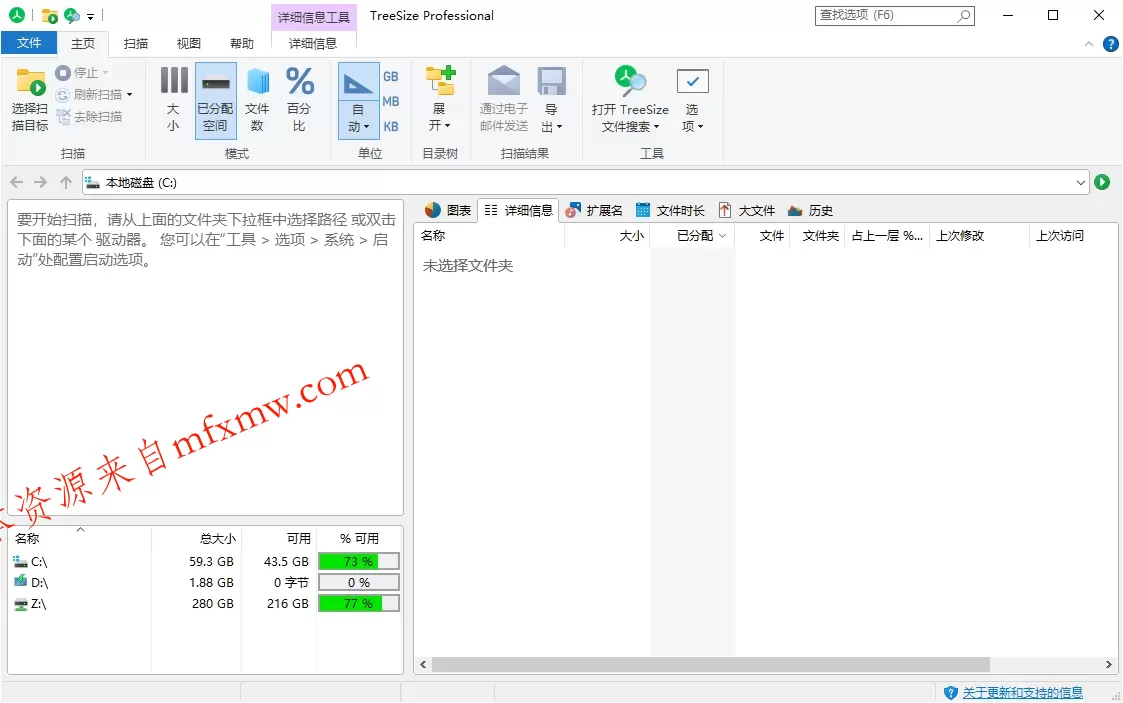
Task: Sort drives by 可用 column
Action: click(279, 538)
